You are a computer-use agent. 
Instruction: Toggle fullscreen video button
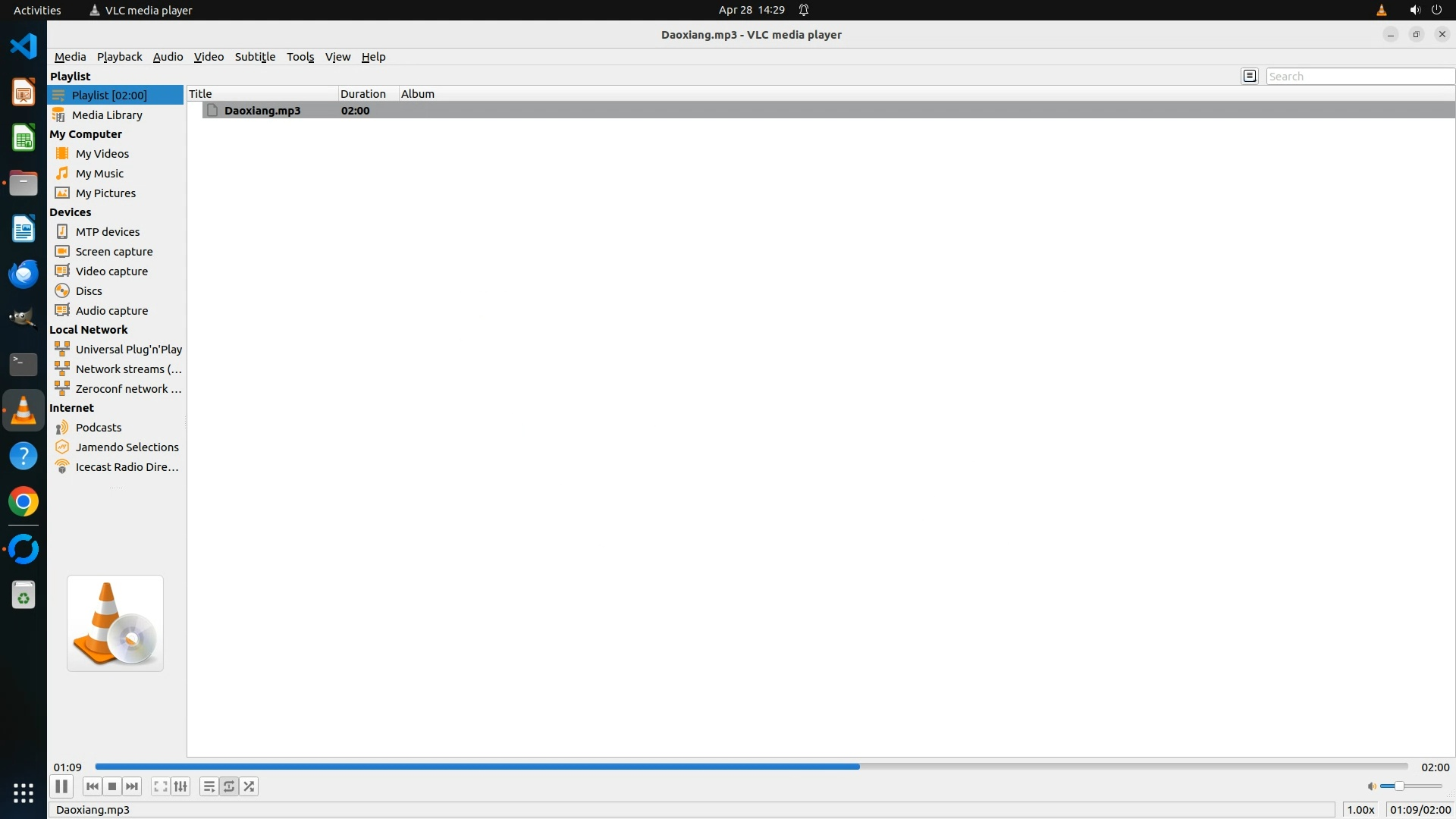[160, 786]
